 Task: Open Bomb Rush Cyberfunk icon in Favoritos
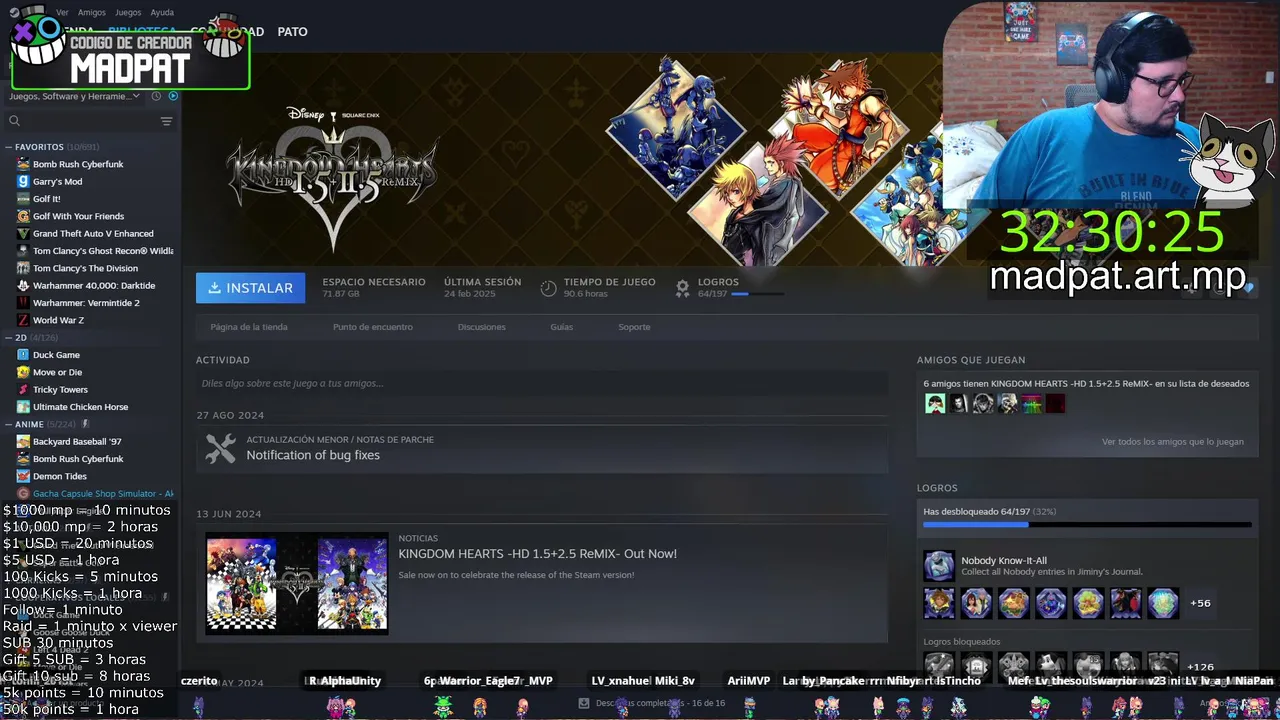click(23, 164)
